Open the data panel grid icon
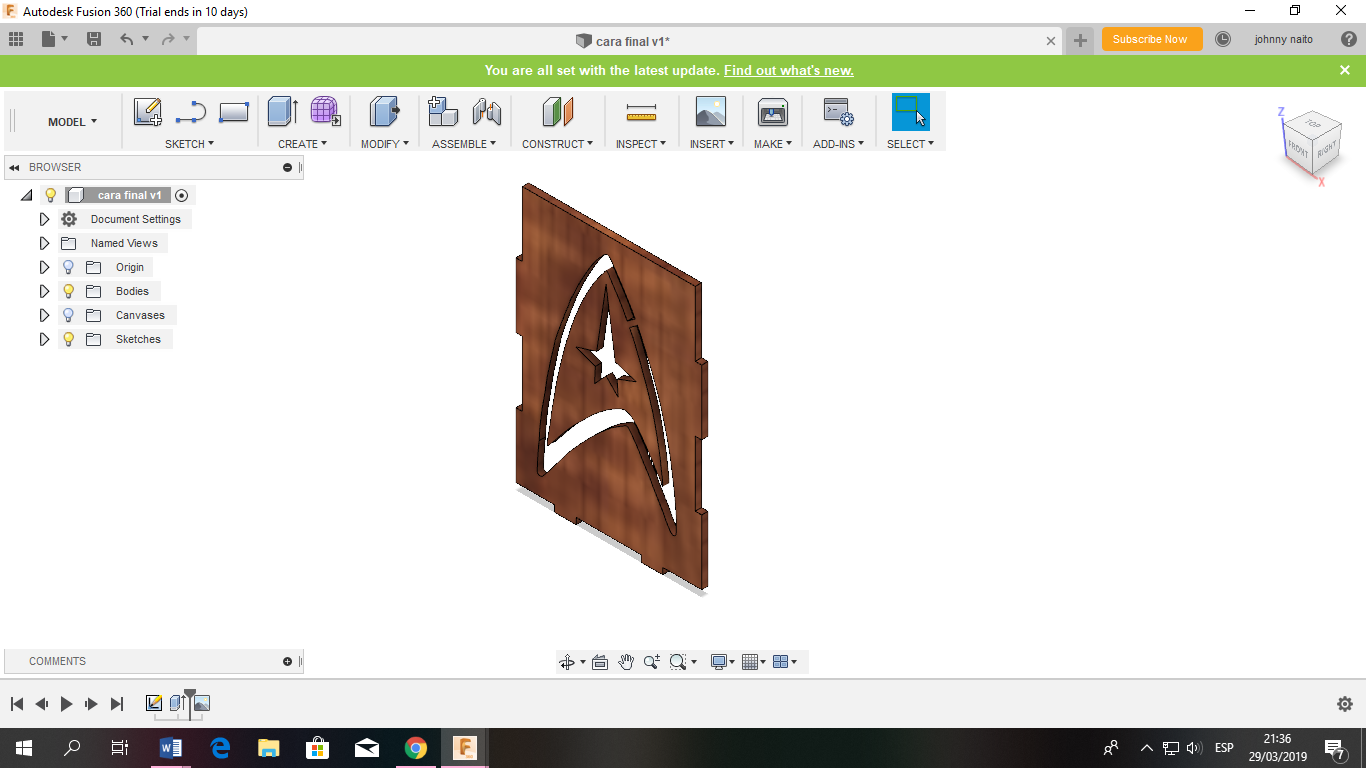The width and height of the screenshot is (1366, 768). coord(16,39)
